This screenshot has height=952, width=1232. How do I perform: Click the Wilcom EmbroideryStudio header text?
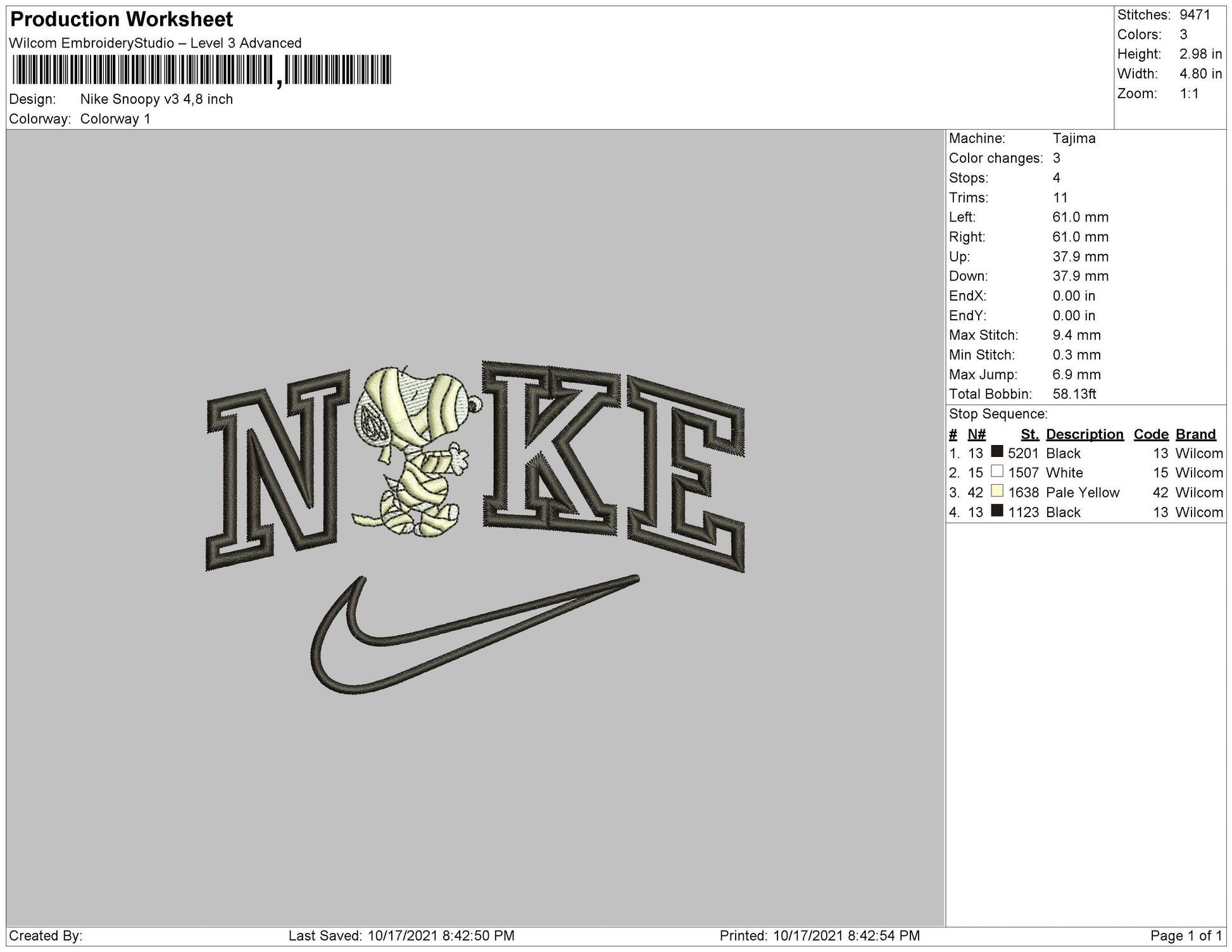click(155, 44)
